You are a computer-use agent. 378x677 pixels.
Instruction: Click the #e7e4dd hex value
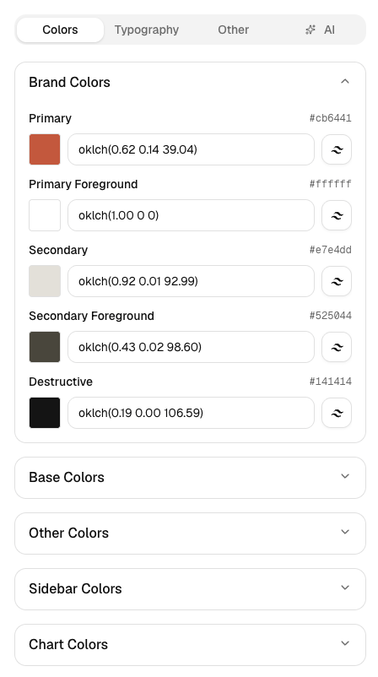coord(330,250)
